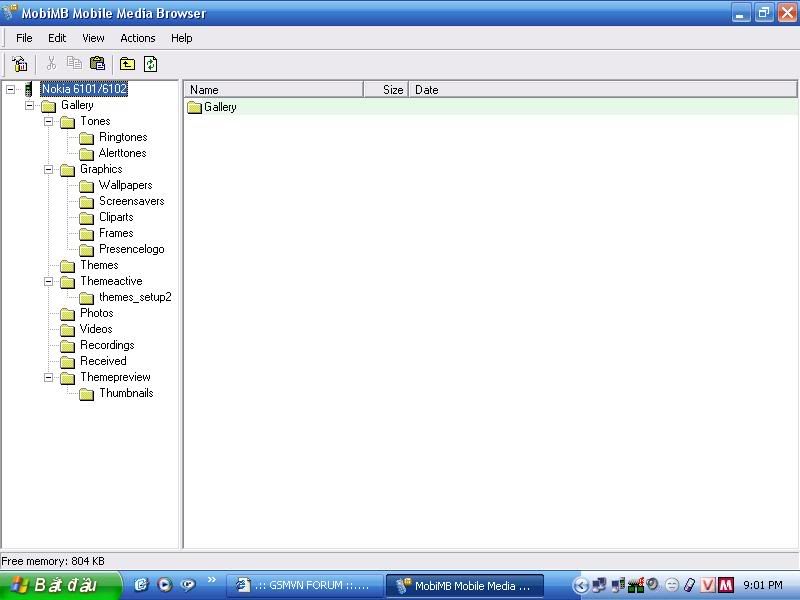Select the Recordings folder
Viewport: 800px width, 600px height.
click(x=107, y=345)
